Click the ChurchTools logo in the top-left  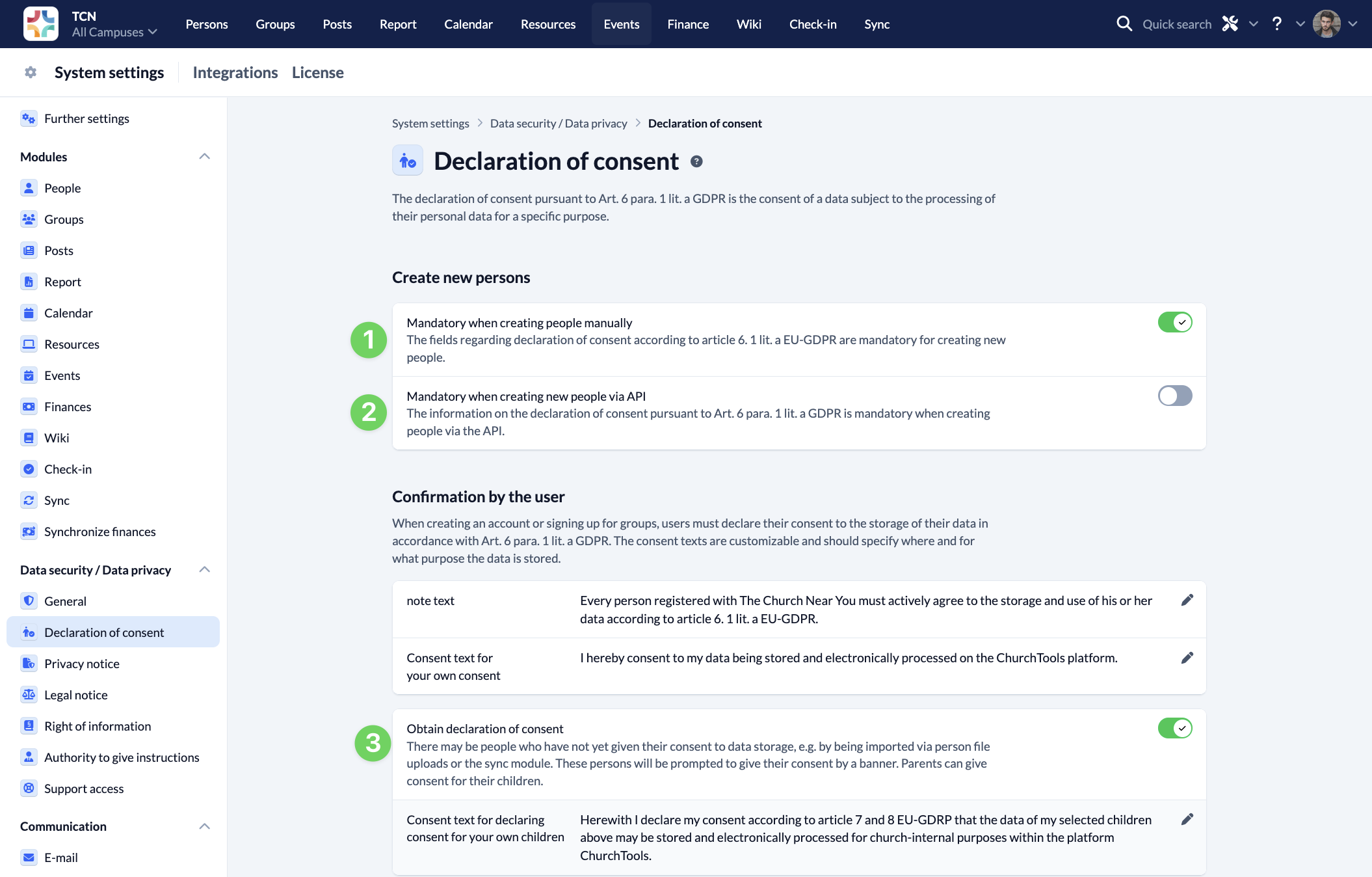(x=40, y=24)
